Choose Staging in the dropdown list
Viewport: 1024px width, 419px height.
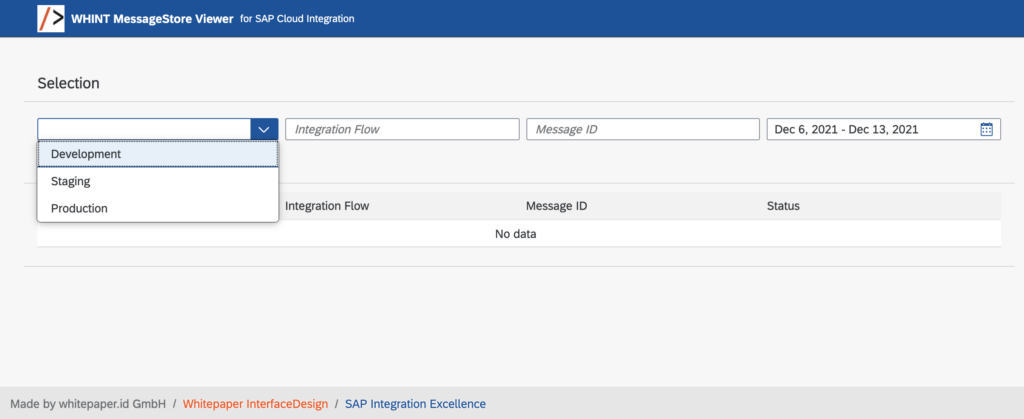(158, 181)
